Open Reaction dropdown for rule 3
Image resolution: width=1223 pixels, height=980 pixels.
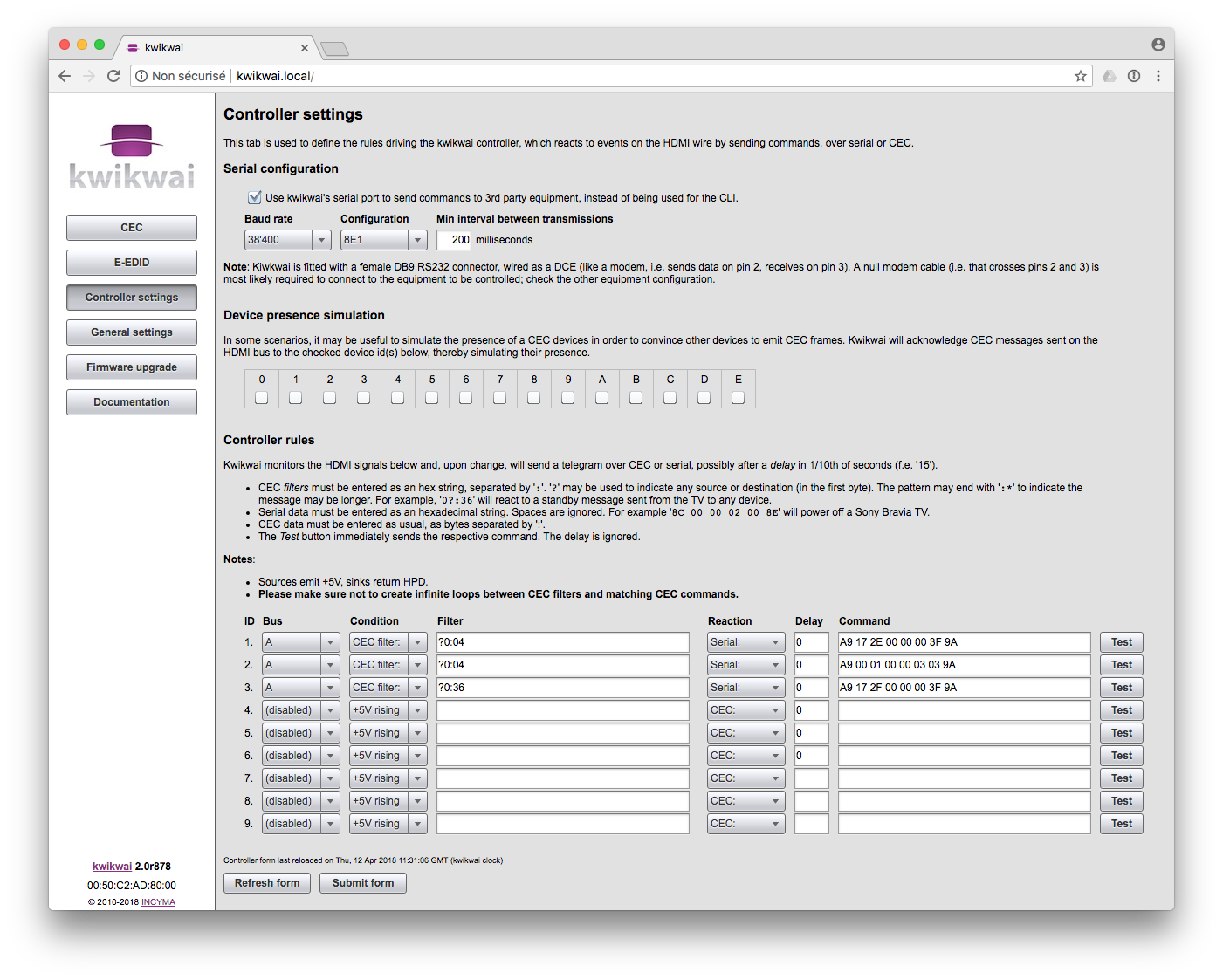(x=746, y=688)
